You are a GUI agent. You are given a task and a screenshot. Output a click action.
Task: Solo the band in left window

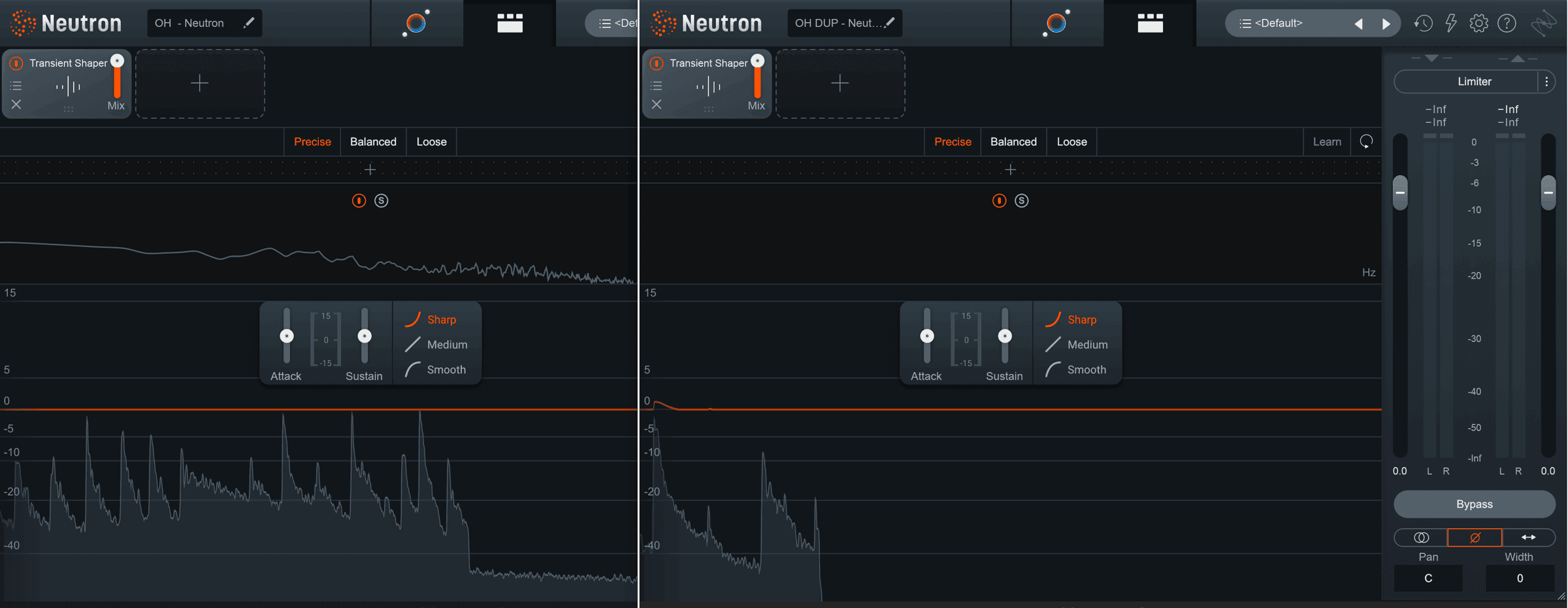coord(382,201)
